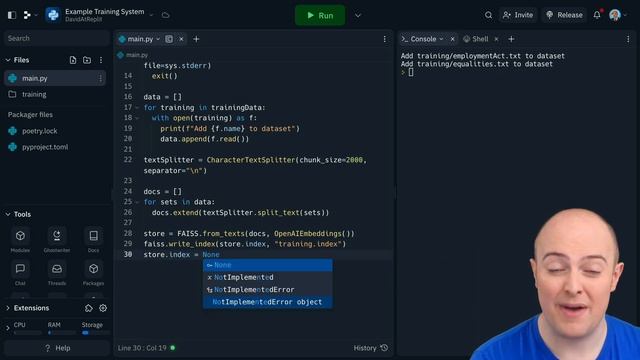
Task: Open the History button
Action: click(x=371, y=348)
